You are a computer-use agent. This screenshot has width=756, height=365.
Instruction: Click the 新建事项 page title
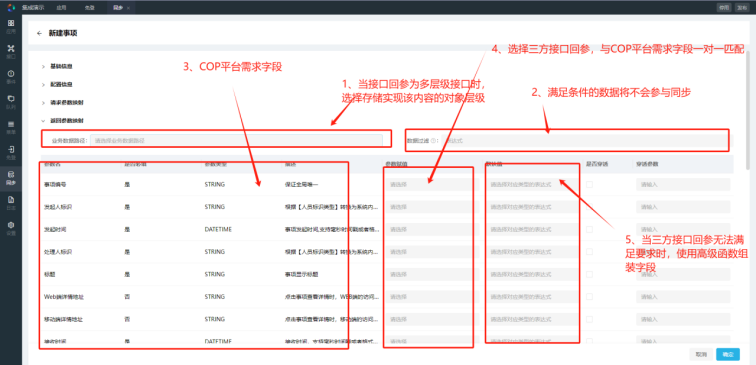click(x=63, y=33)
